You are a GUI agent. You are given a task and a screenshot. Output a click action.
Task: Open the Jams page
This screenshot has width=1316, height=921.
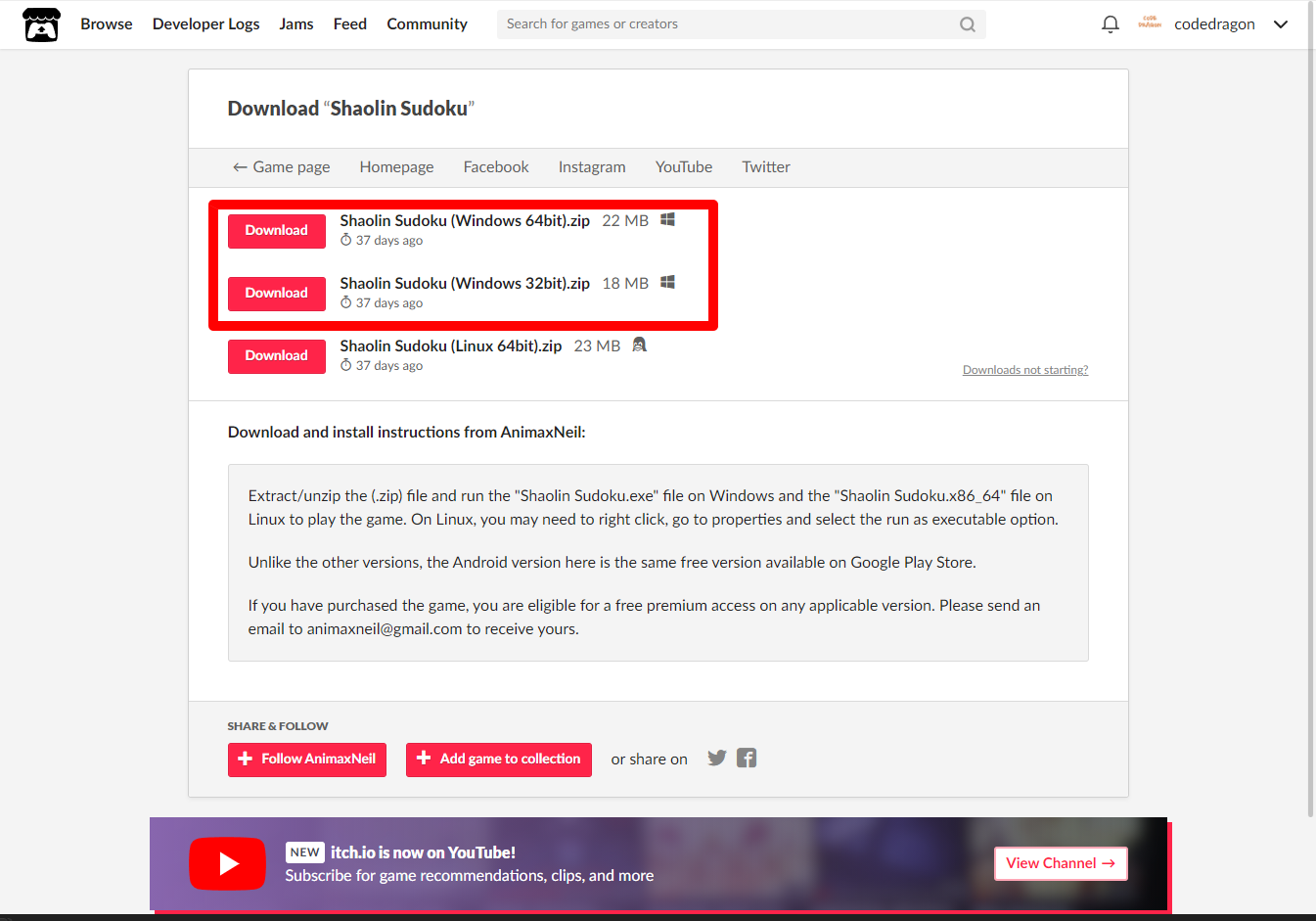tap(295, 24)
